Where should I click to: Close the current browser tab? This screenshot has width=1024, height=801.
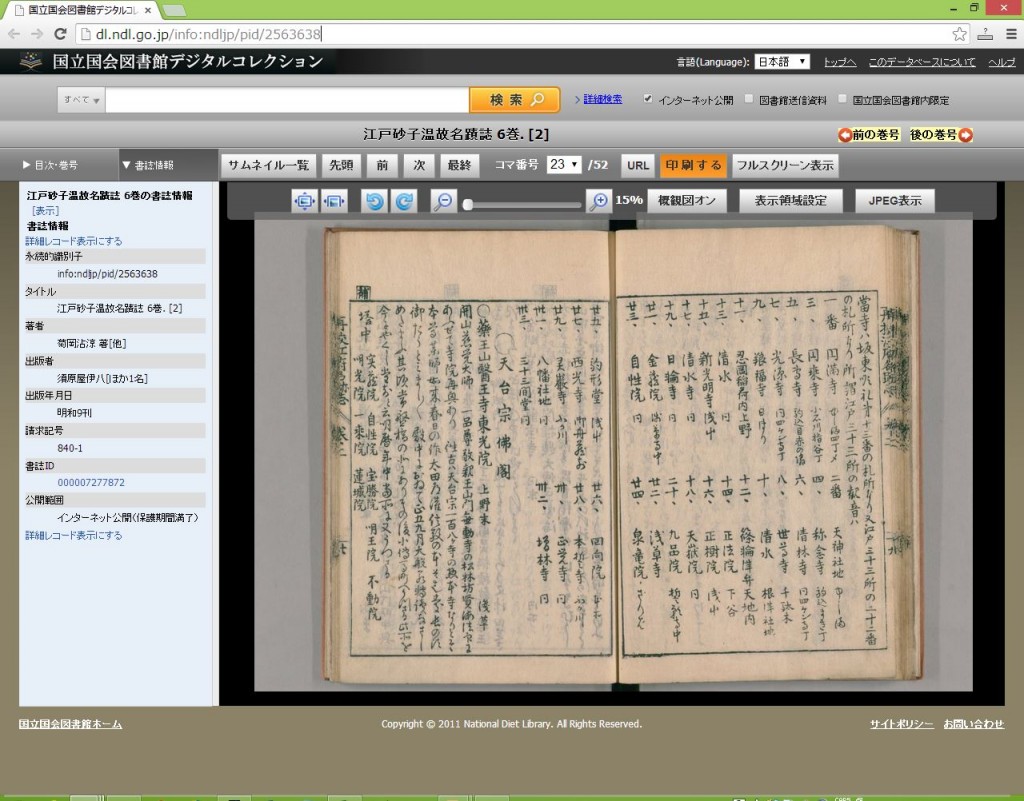[x=148, y=10]
